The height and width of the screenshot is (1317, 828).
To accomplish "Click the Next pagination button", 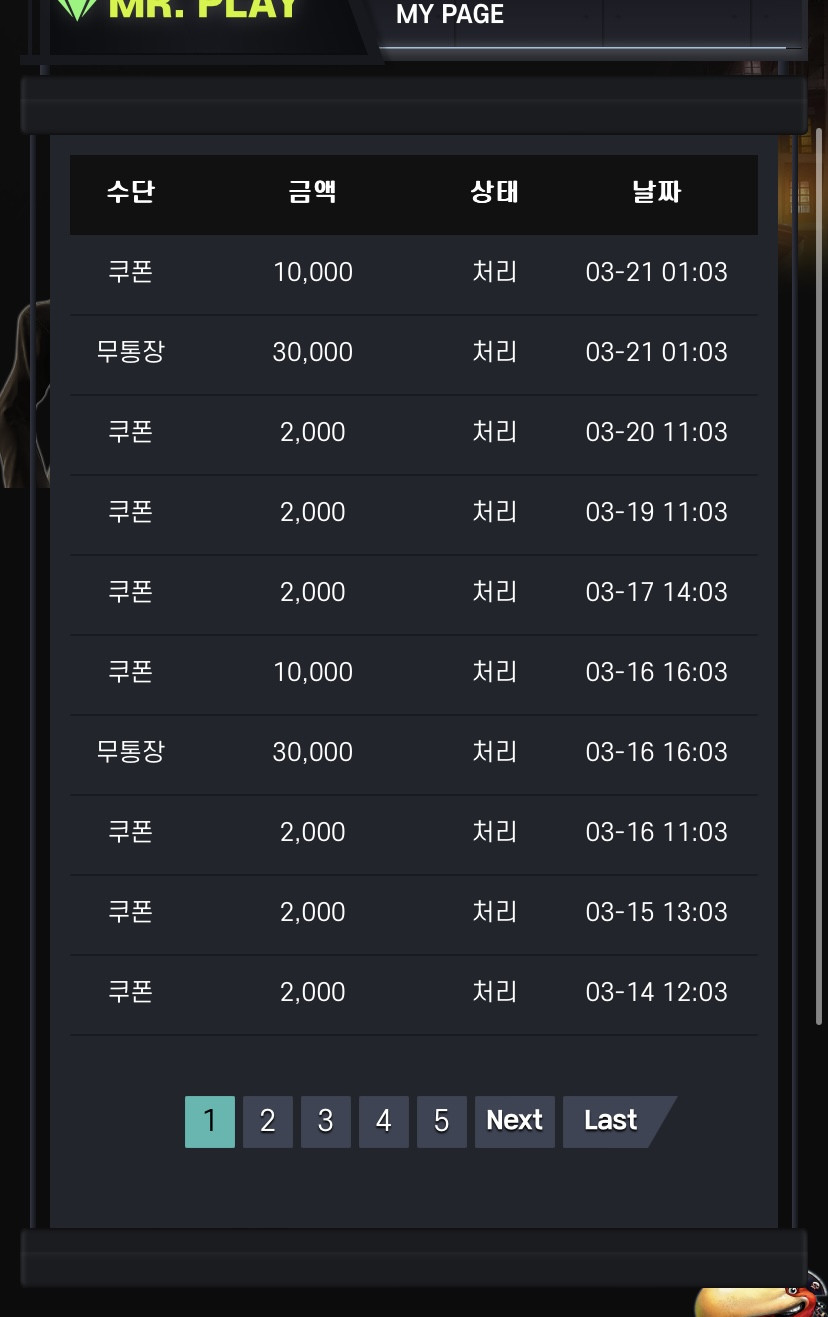I will point(514,1121).
